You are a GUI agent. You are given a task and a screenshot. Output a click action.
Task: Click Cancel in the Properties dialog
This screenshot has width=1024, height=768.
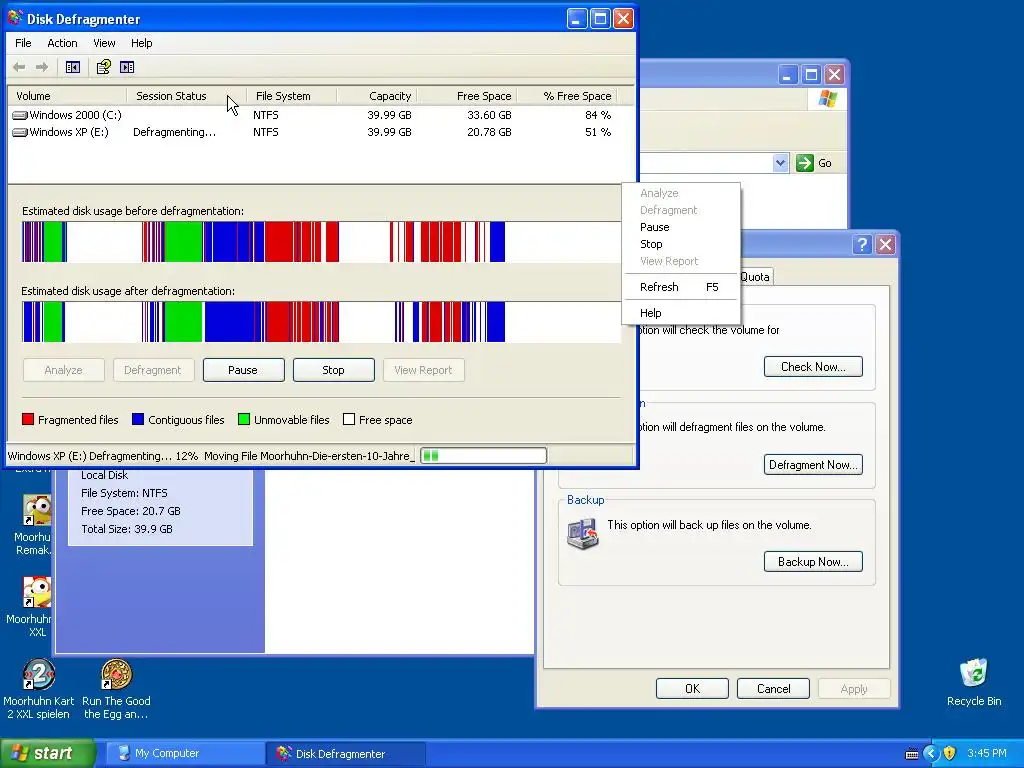[x=773, y=688]
